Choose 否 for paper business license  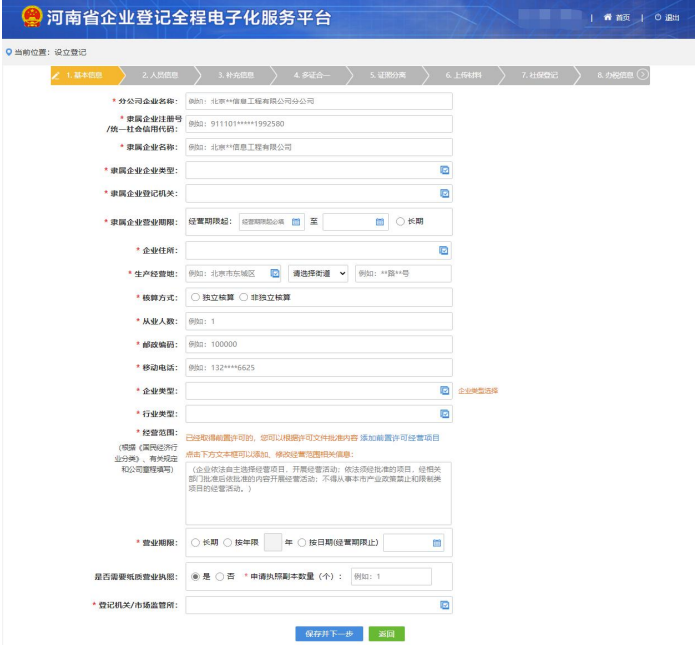[x=219, y=576]
